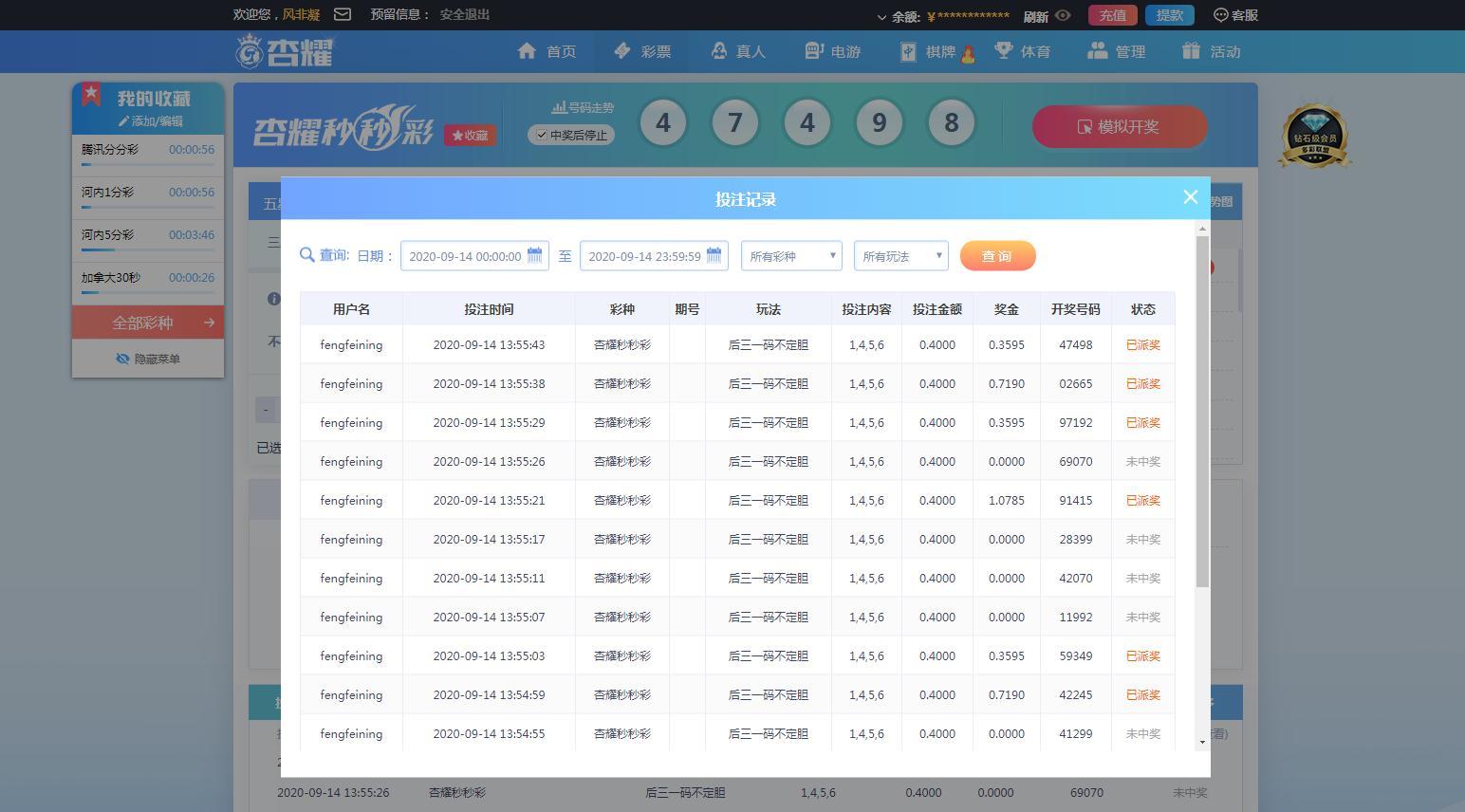Viewport: 1465px width, 812px height.
Task: Close the 投注记录 dialog
Action: [1190, 197]
